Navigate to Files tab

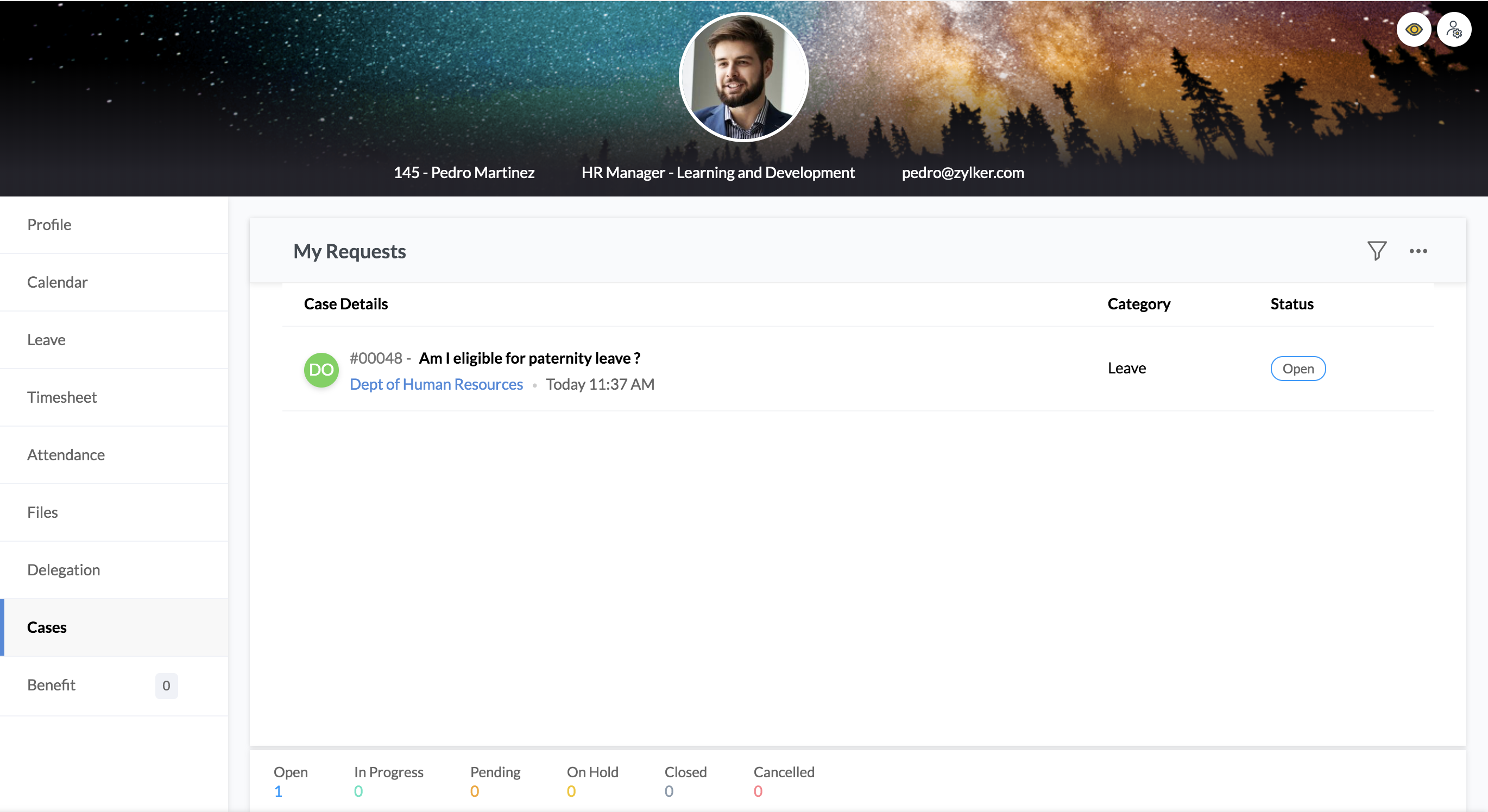click(42, 512)
